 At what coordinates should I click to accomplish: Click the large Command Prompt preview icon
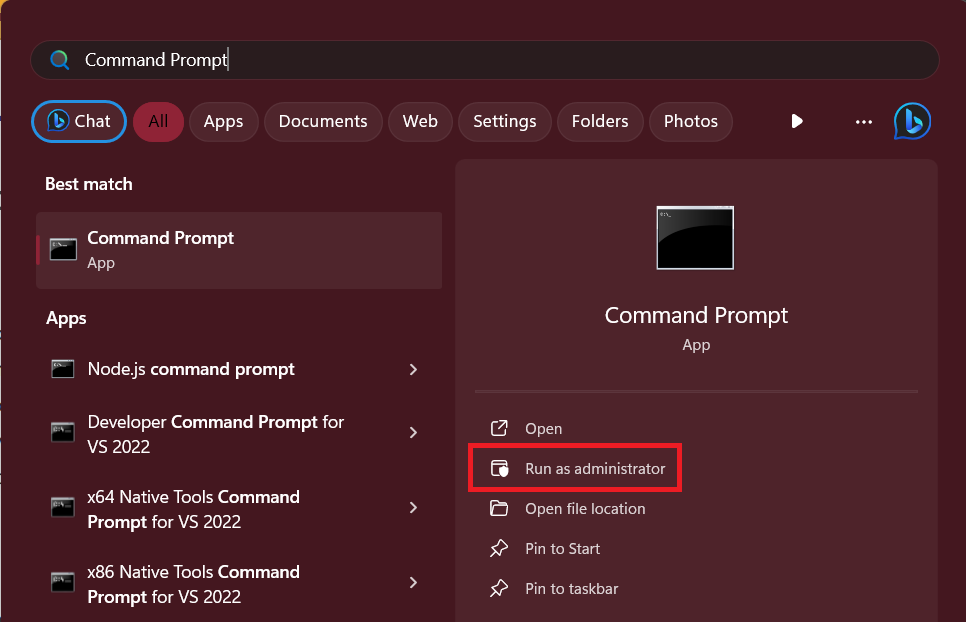(695, 238)
